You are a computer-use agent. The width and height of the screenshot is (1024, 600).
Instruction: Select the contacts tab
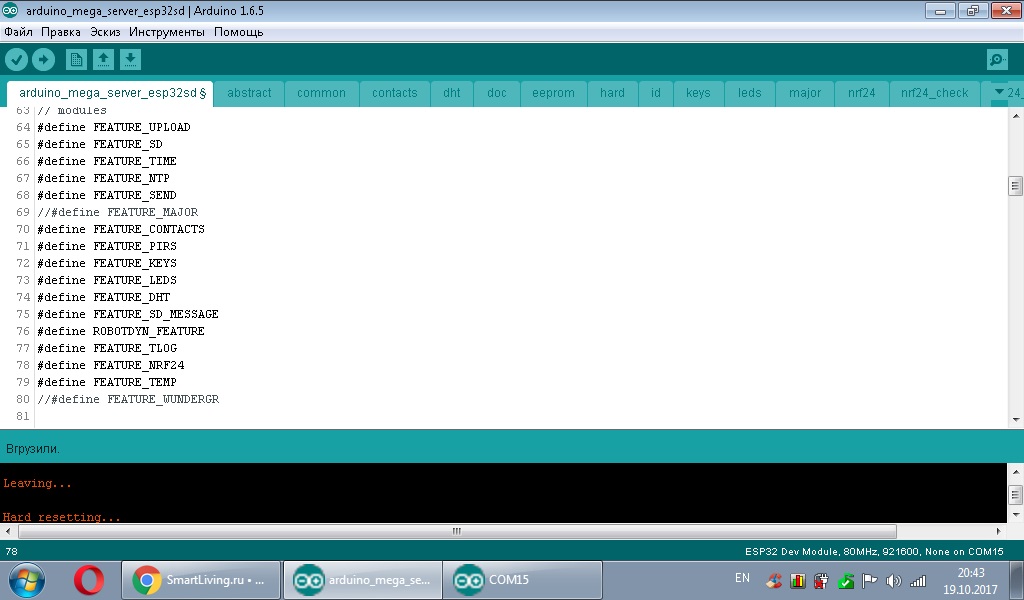tap(394, 93)
